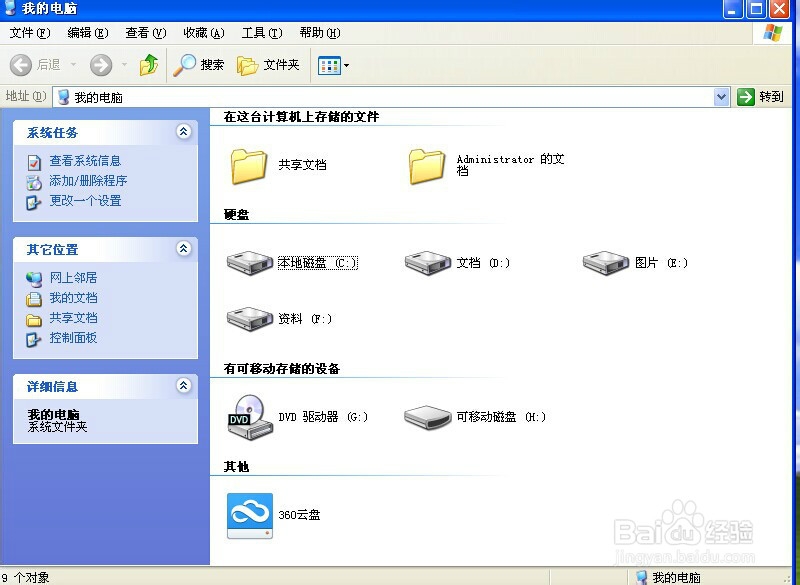
Task: Select 可移动磁盘 (H:) drive icon
Action: [x=428, y=417]
